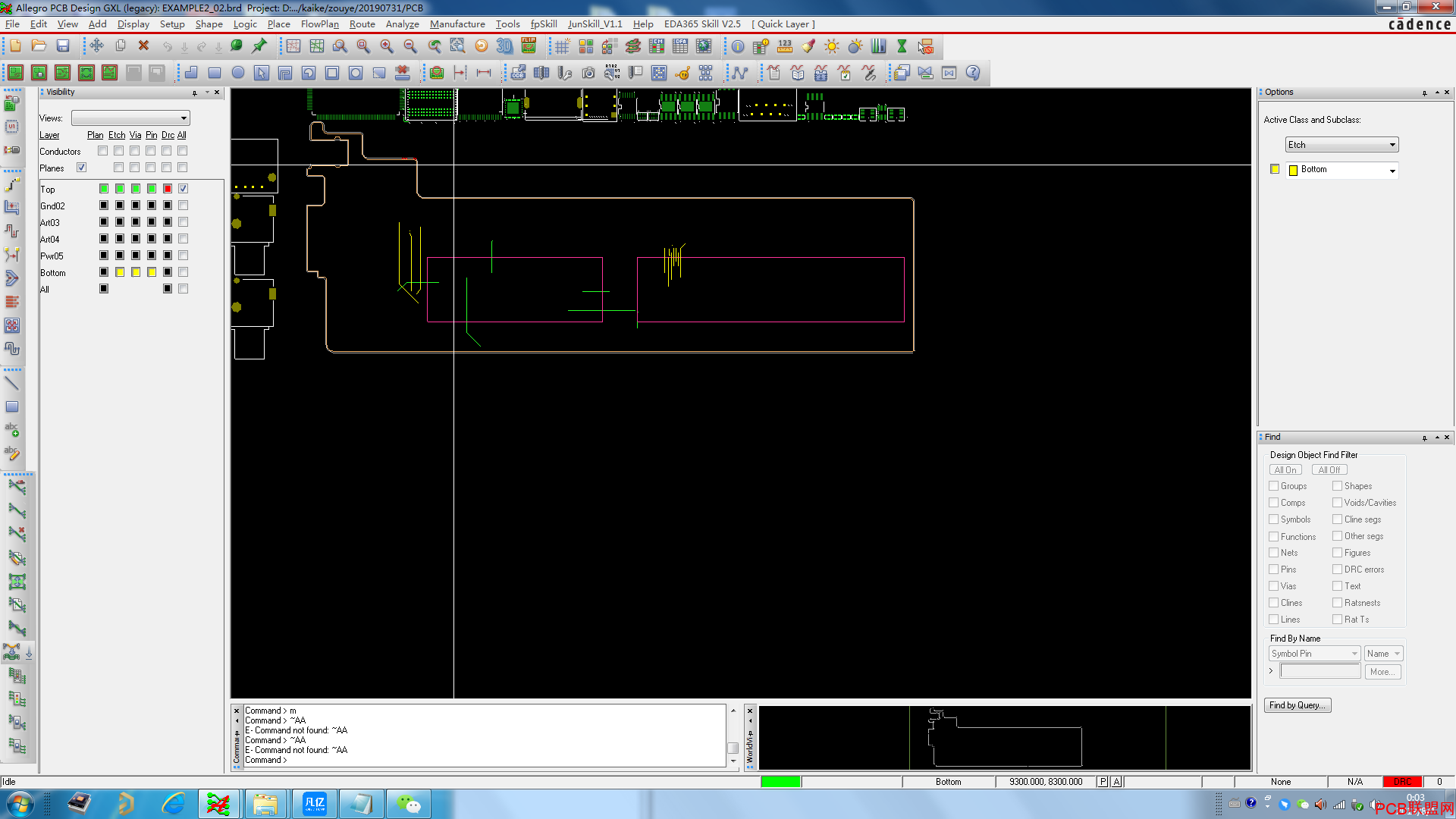Toggle Planes Plan checkbox
This screenshot has width=1456, height=819.
tap(82, 168)
